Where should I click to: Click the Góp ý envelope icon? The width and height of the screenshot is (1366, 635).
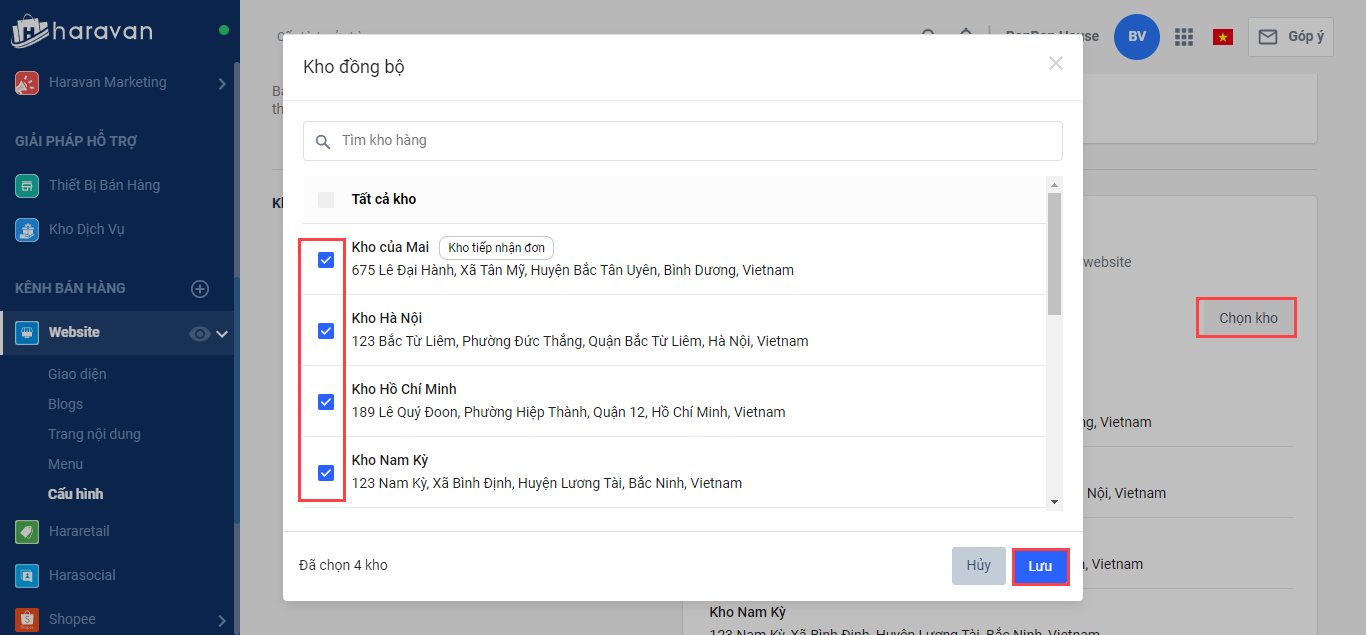(1268, 37)
